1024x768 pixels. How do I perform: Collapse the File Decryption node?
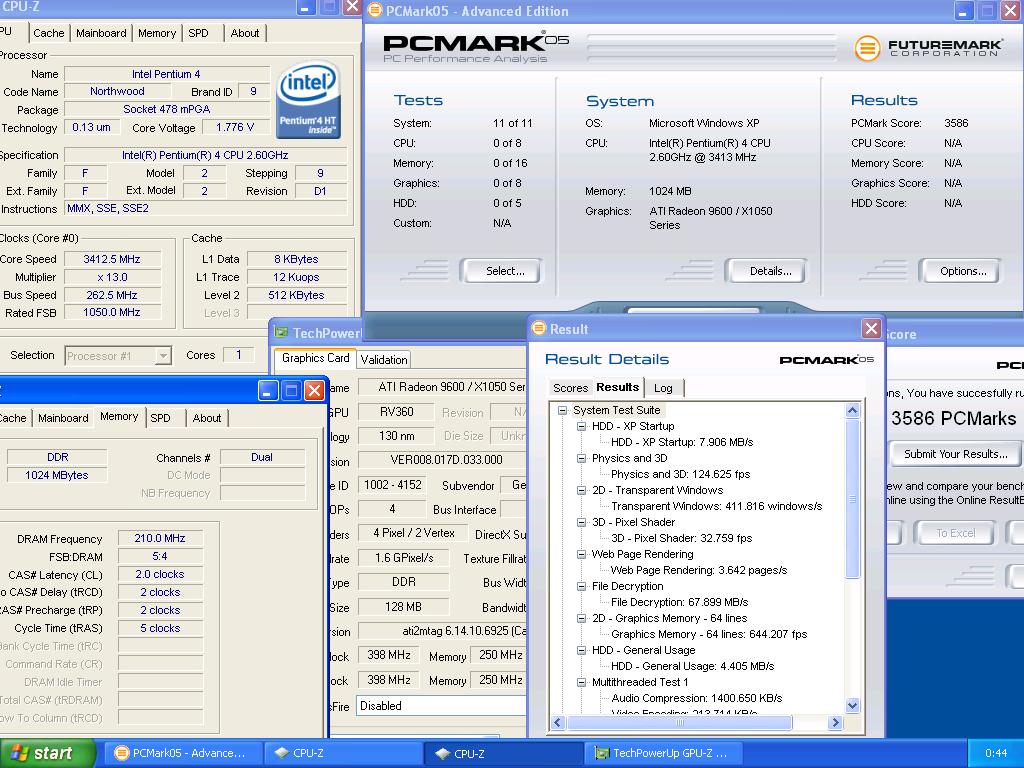coord(581,586)
